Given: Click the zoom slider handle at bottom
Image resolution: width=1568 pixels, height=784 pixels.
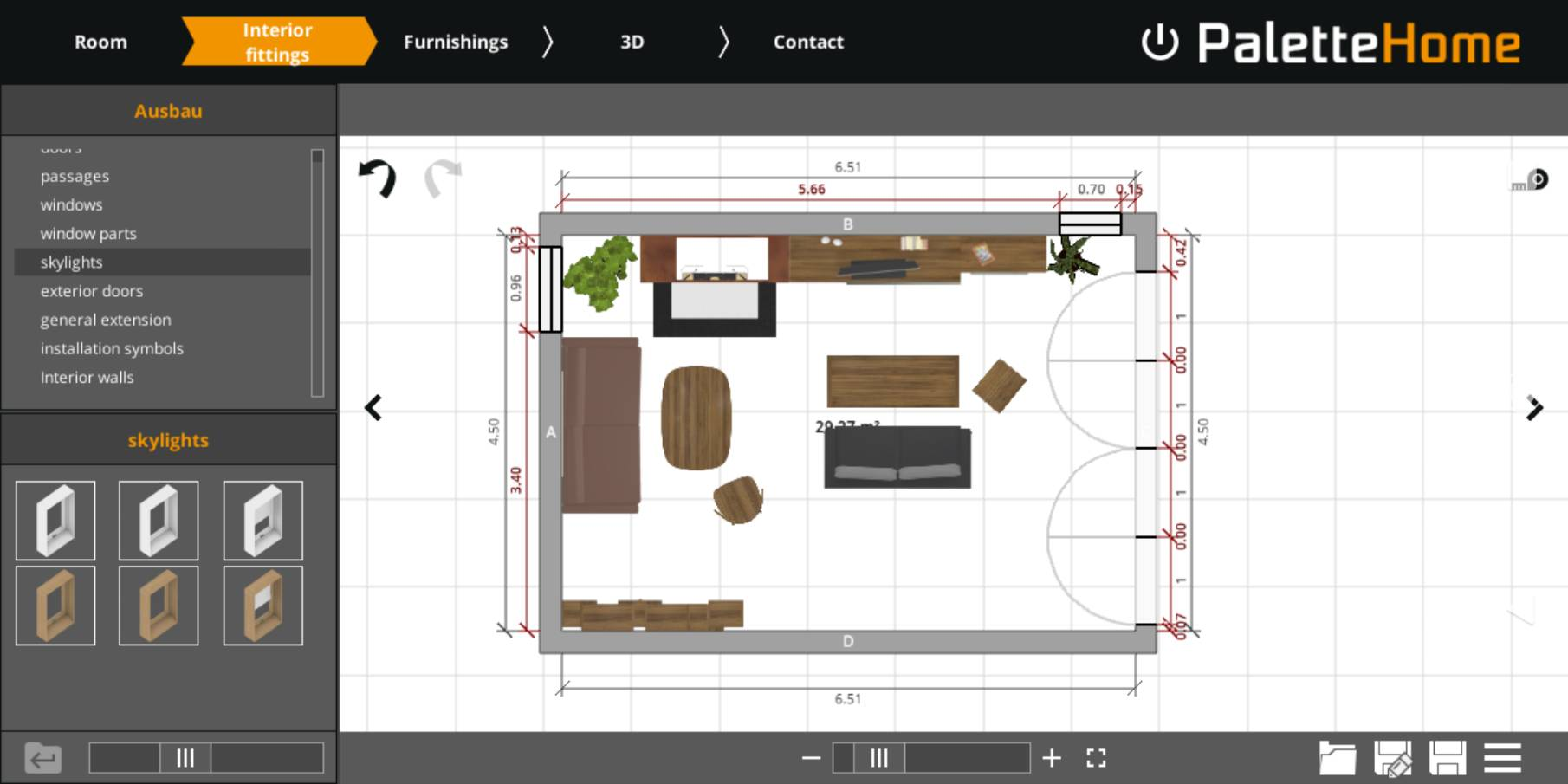Looking at the screenshot, I should [x=879, y=758].
